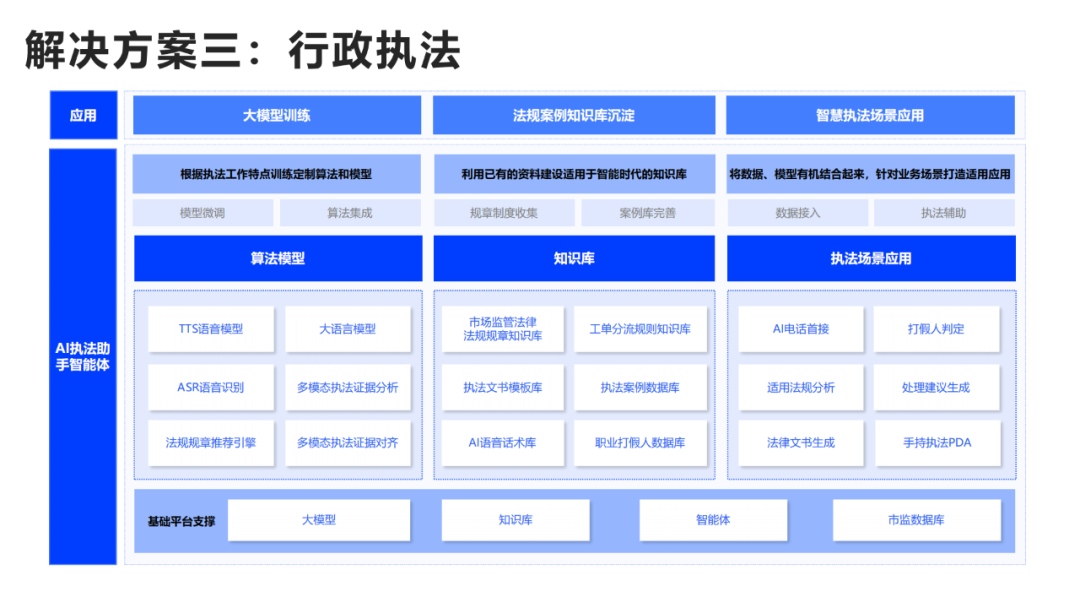Click the blue 知识库 section header
This screenshot has width=1080, height=608.
click(x=574, y=258)
